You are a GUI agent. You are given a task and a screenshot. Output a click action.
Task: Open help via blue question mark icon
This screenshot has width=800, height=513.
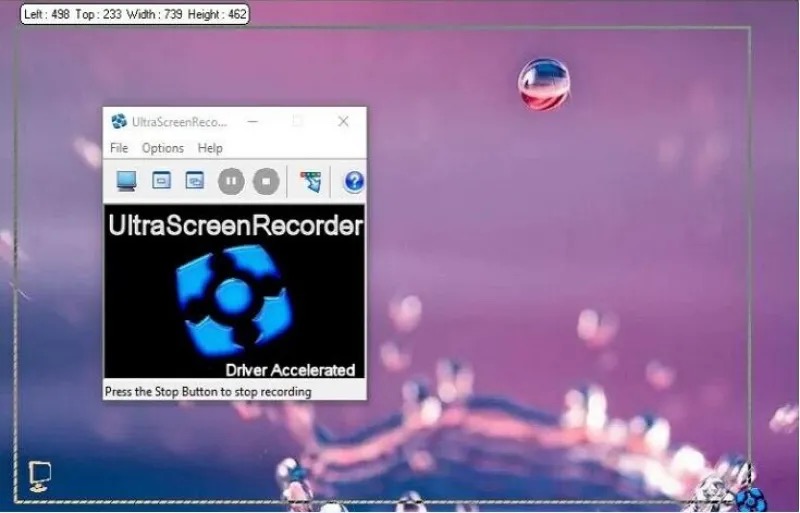pos(354,181)
